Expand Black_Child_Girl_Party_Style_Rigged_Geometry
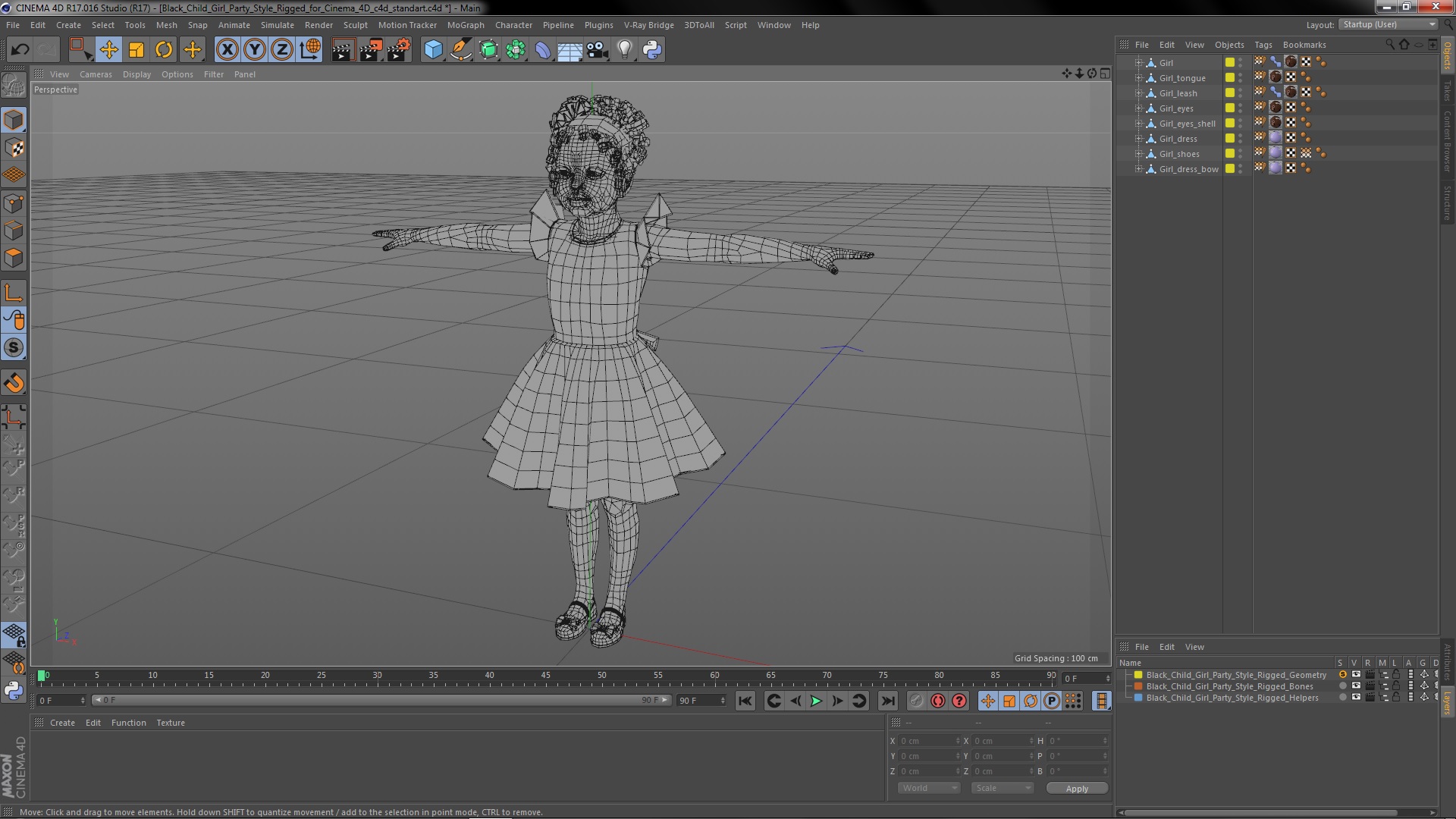This screenshot has width=1456, height=819. (1127, 675)
